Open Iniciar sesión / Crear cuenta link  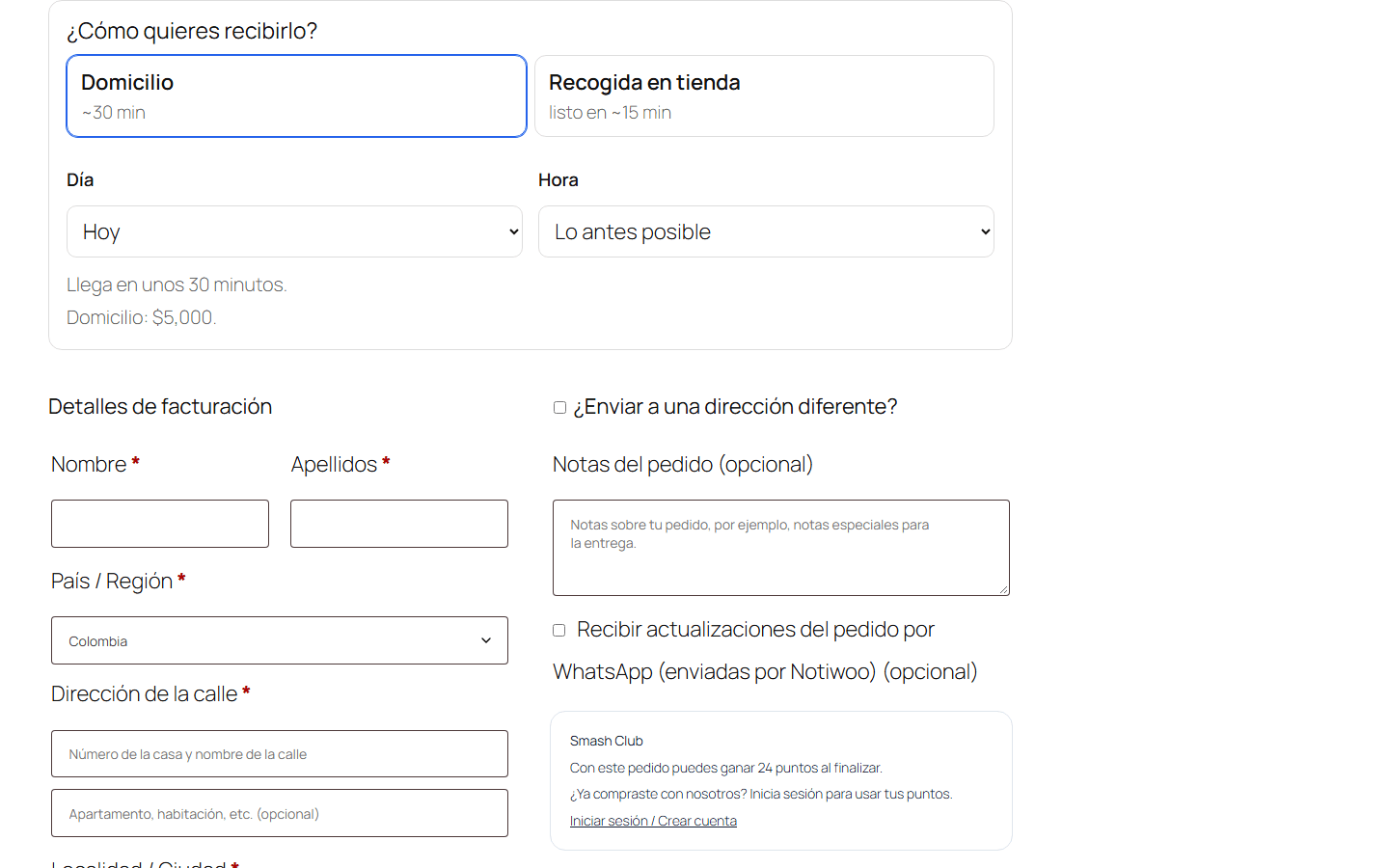pyautogui.click(x=653, y=821)
